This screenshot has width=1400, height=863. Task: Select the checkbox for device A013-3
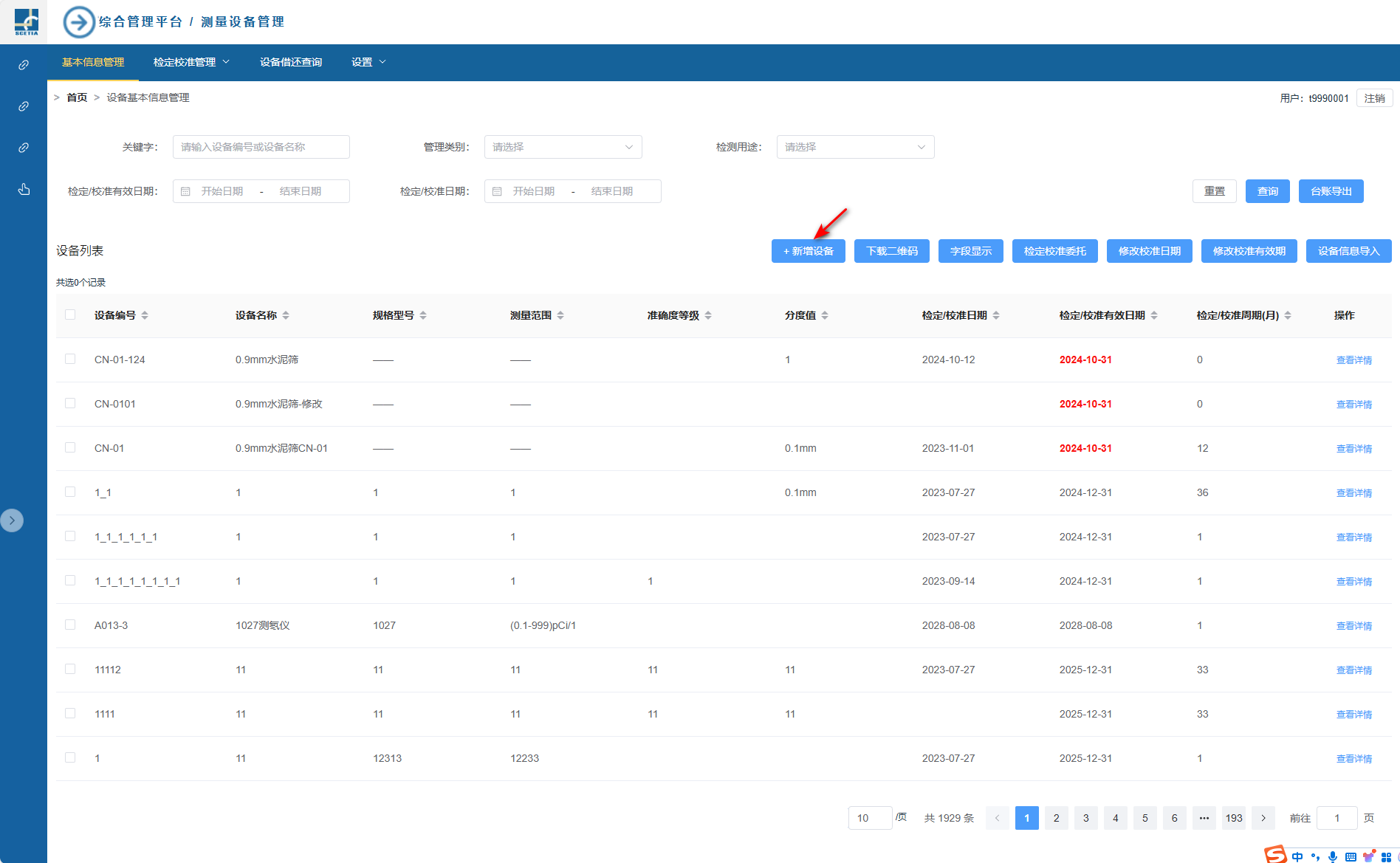[x=70, y=625]
